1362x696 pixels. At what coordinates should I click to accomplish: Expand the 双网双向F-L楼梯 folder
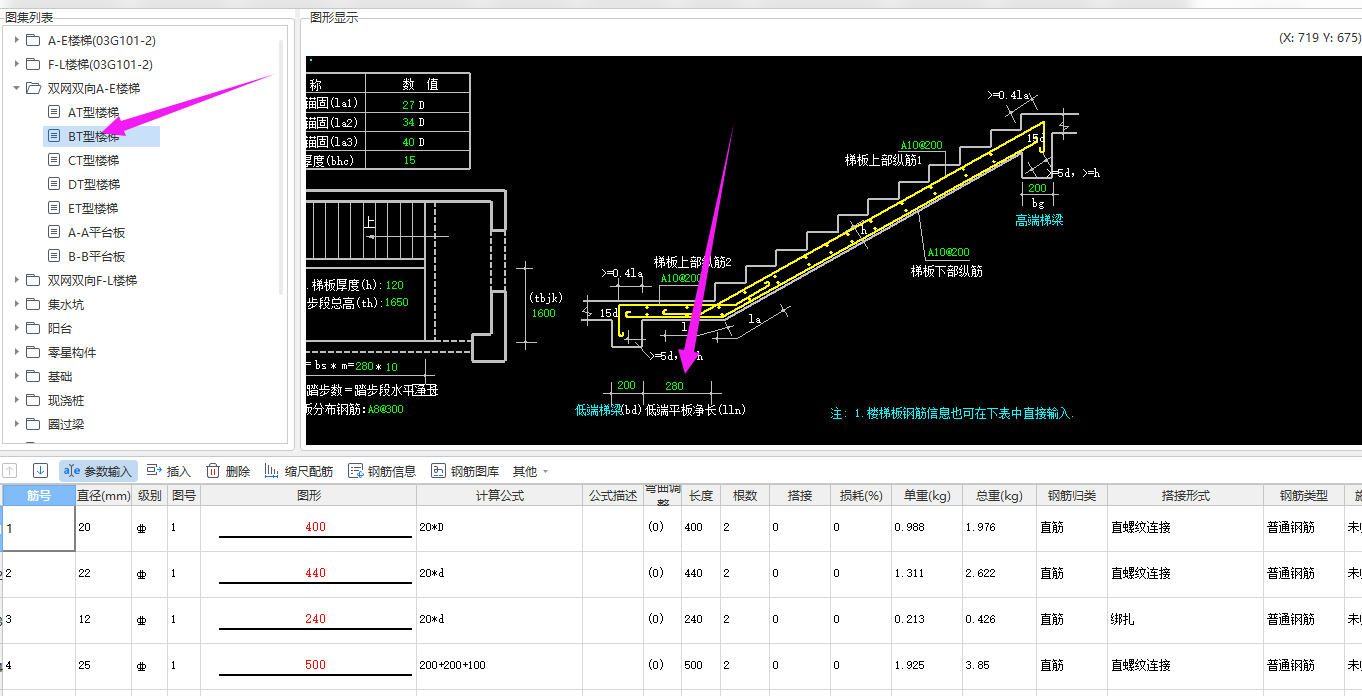[x=17, y=280]
